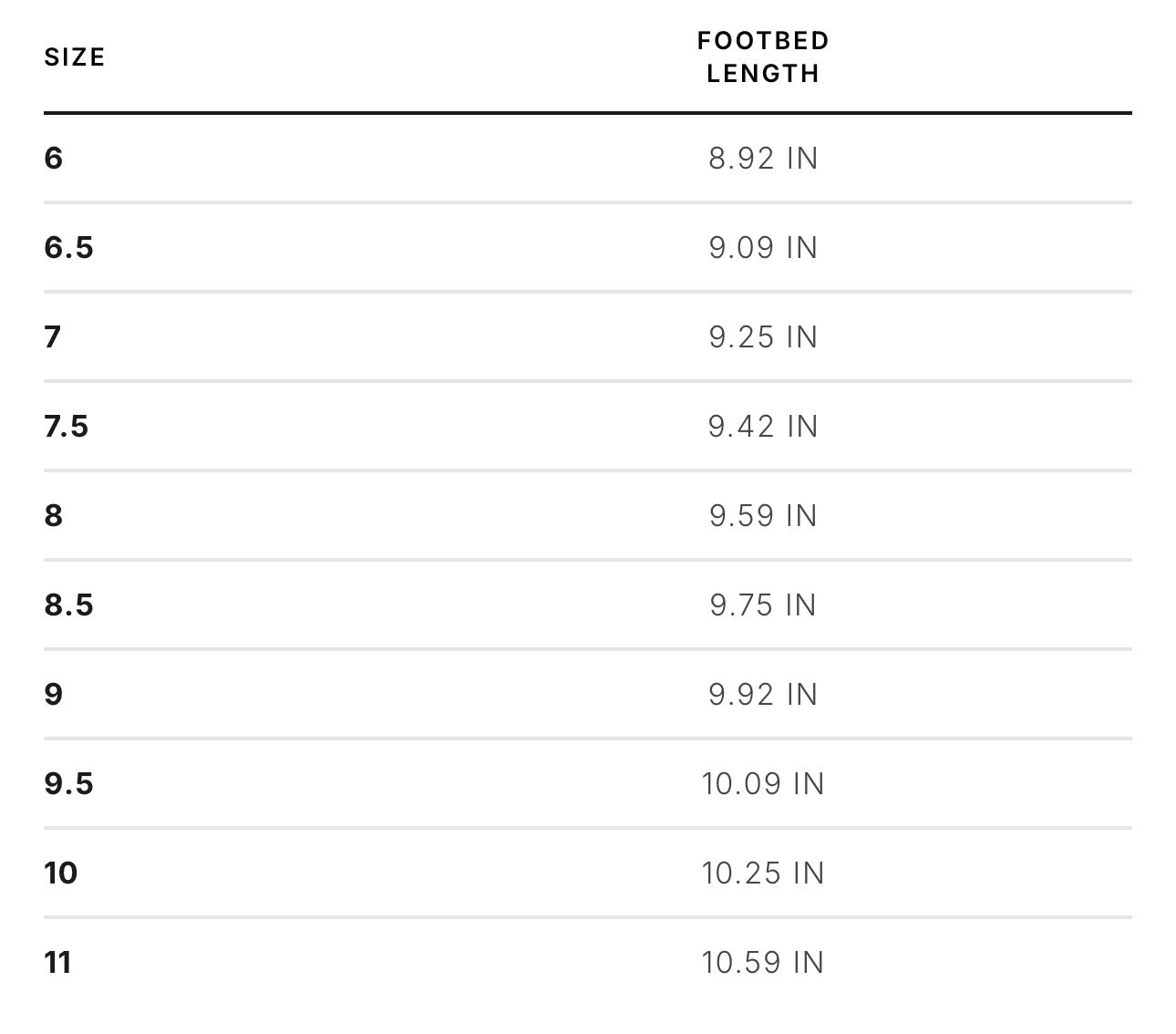Click the 10.09 IN footbed value
Viewport: 1176px width, 1034px height.
pos(763,784)
